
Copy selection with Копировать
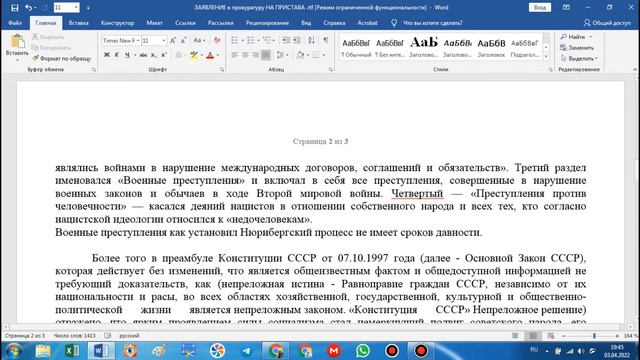[x=51, y=48]
